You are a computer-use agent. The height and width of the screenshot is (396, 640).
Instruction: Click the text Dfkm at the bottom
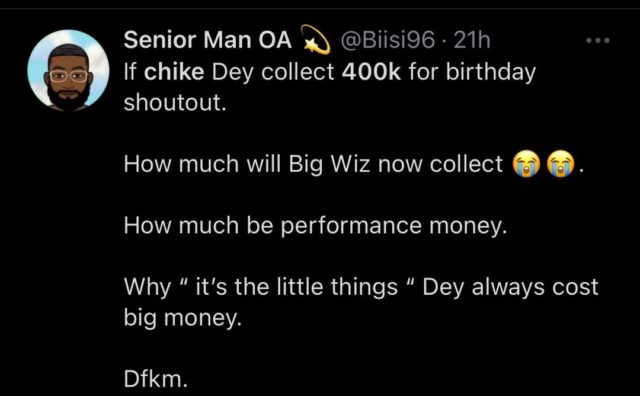[x=156, y=379]
